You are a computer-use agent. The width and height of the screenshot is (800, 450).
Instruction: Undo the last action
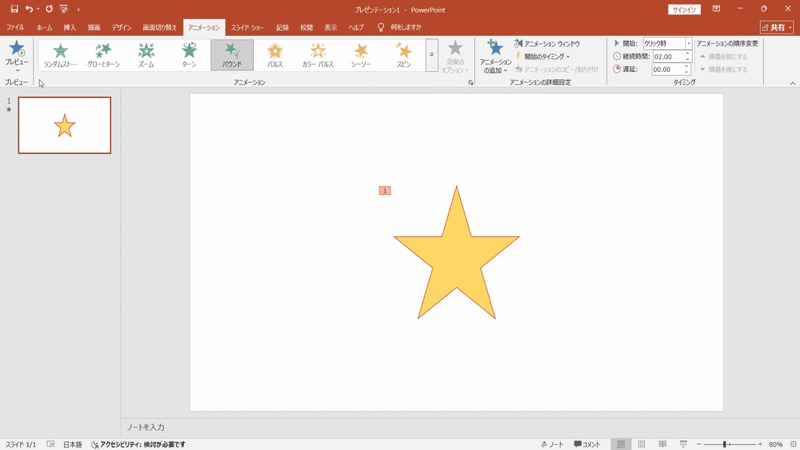(30, 9)
